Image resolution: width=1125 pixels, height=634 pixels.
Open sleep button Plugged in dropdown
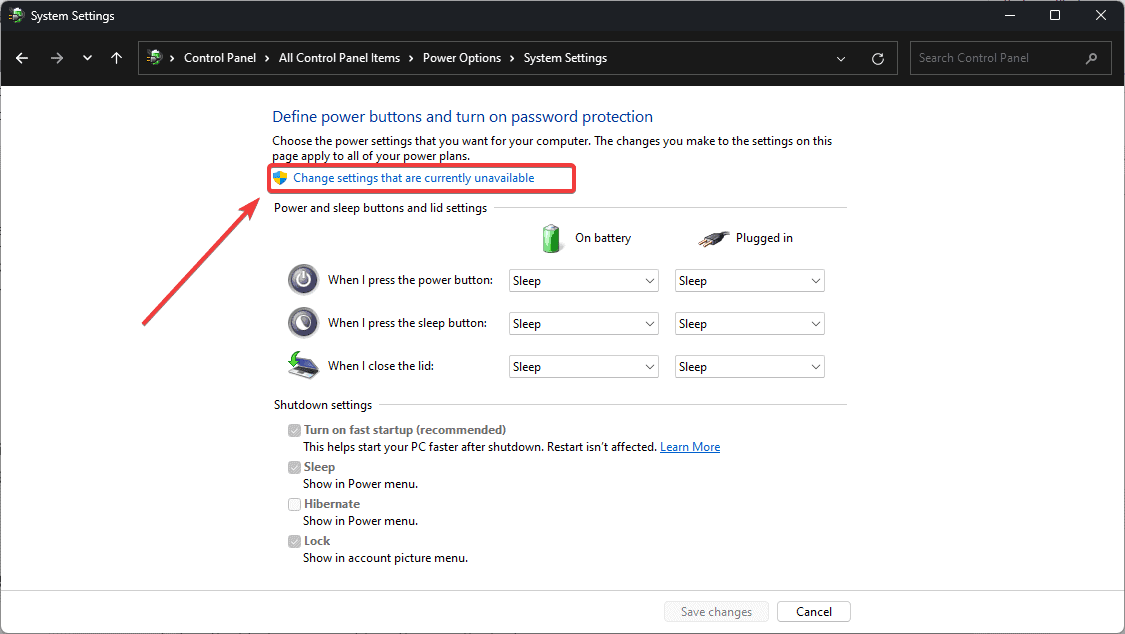pos(749,323)
